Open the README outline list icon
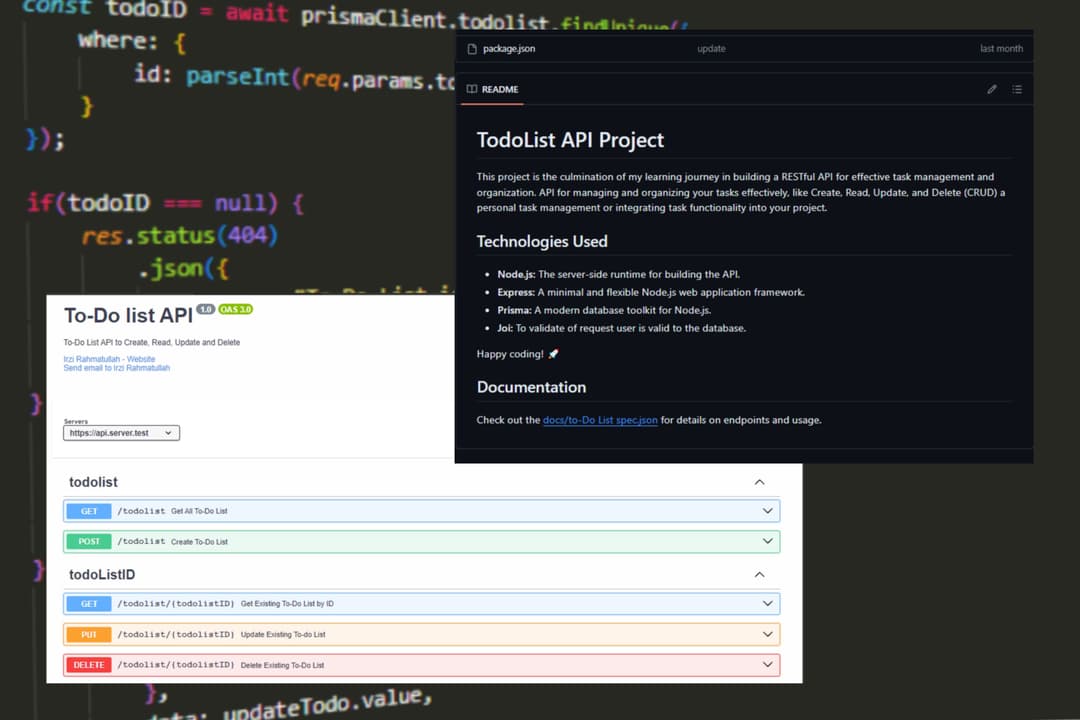This screenshot has height=720, width=1080. [1017, 89]
